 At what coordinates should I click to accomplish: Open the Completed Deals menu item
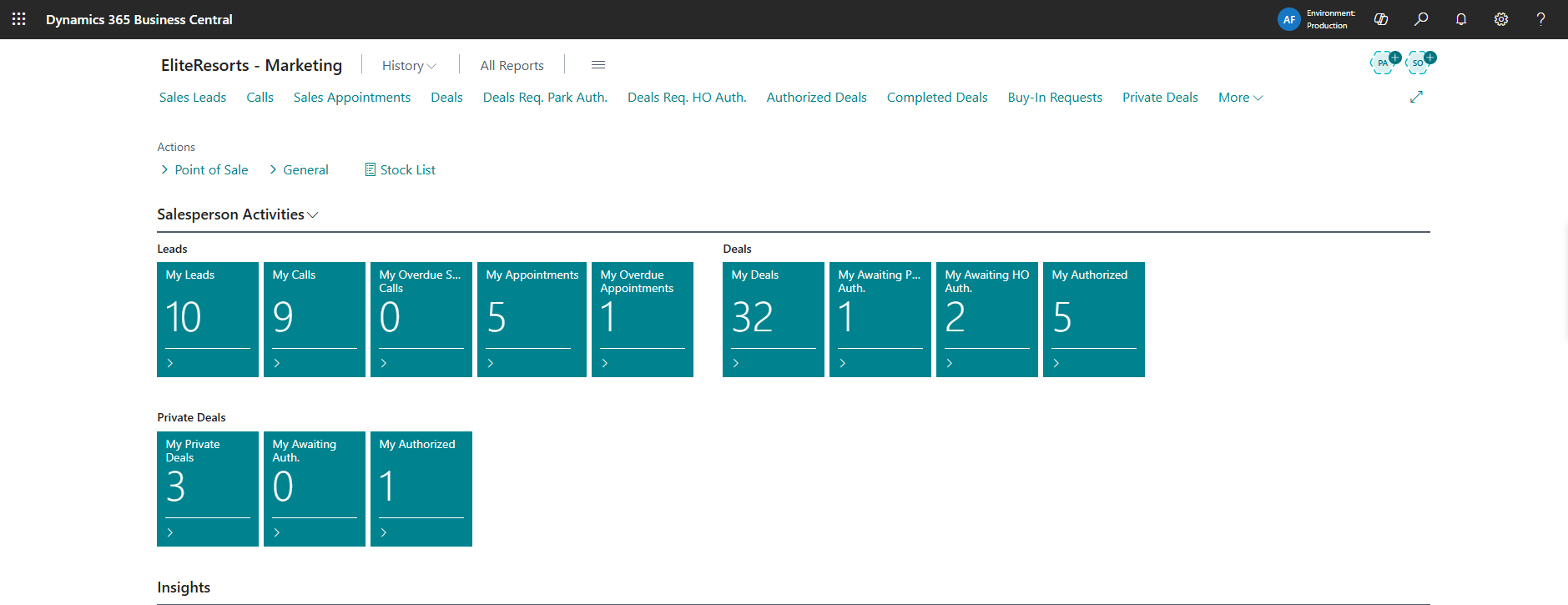(x=937, y=98)
